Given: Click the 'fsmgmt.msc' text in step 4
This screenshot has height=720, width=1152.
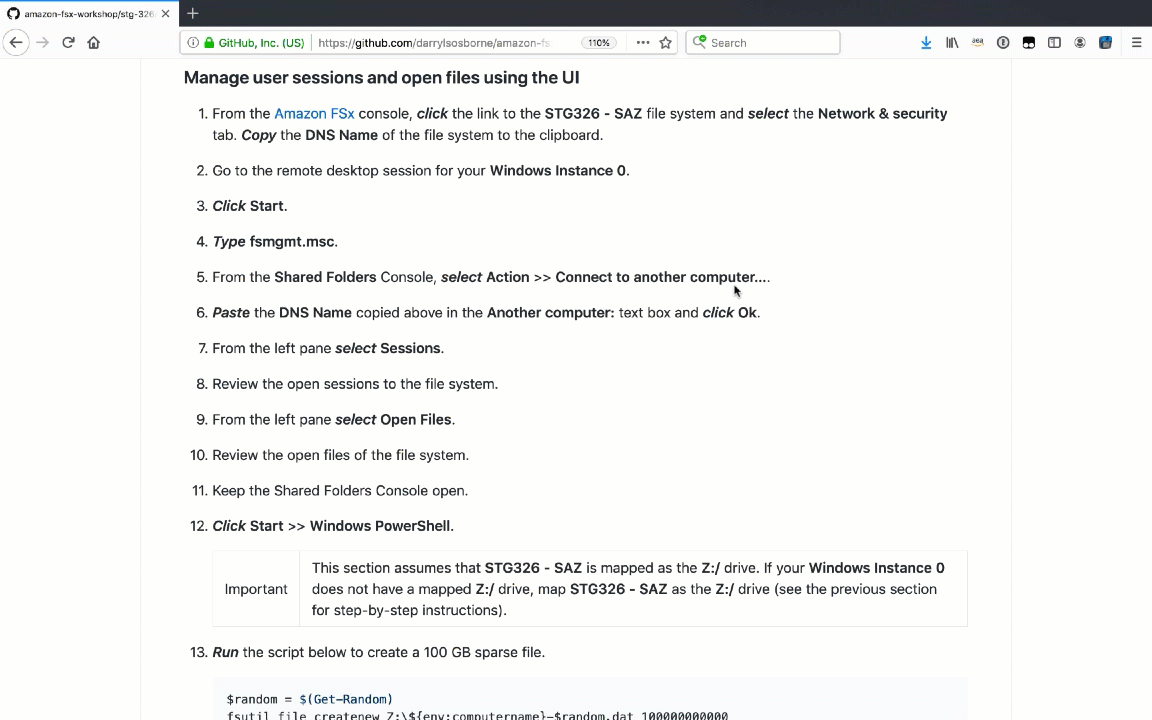Looking at the screenshot, I should coord(292,242).
